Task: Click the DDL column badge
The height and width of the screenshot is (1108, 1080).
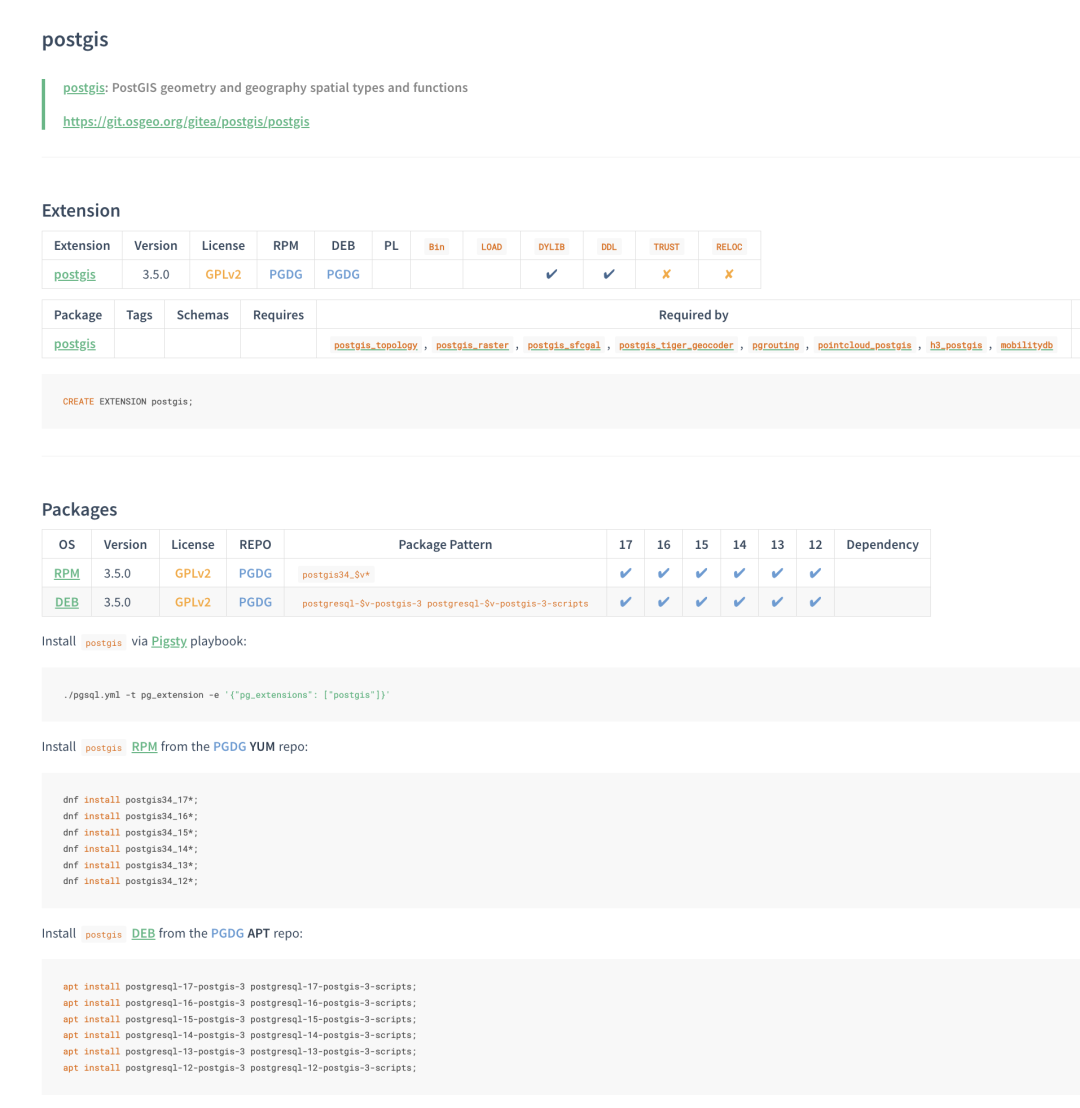Action: point(609,247)
